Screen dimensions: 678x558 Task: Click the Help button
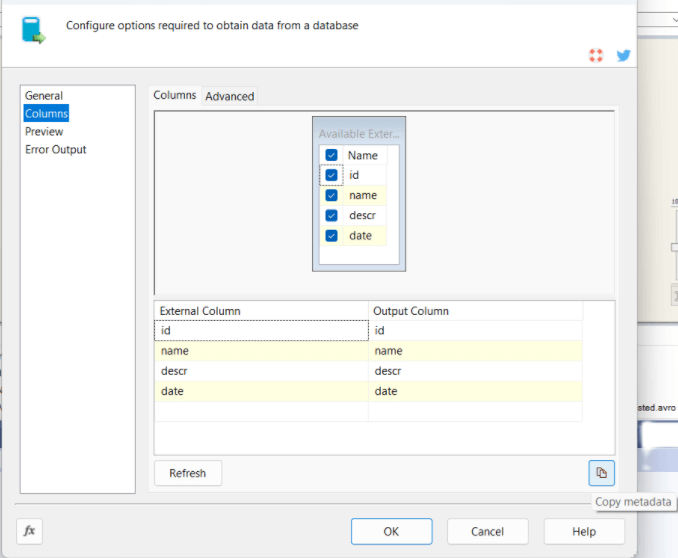point(584,531)
